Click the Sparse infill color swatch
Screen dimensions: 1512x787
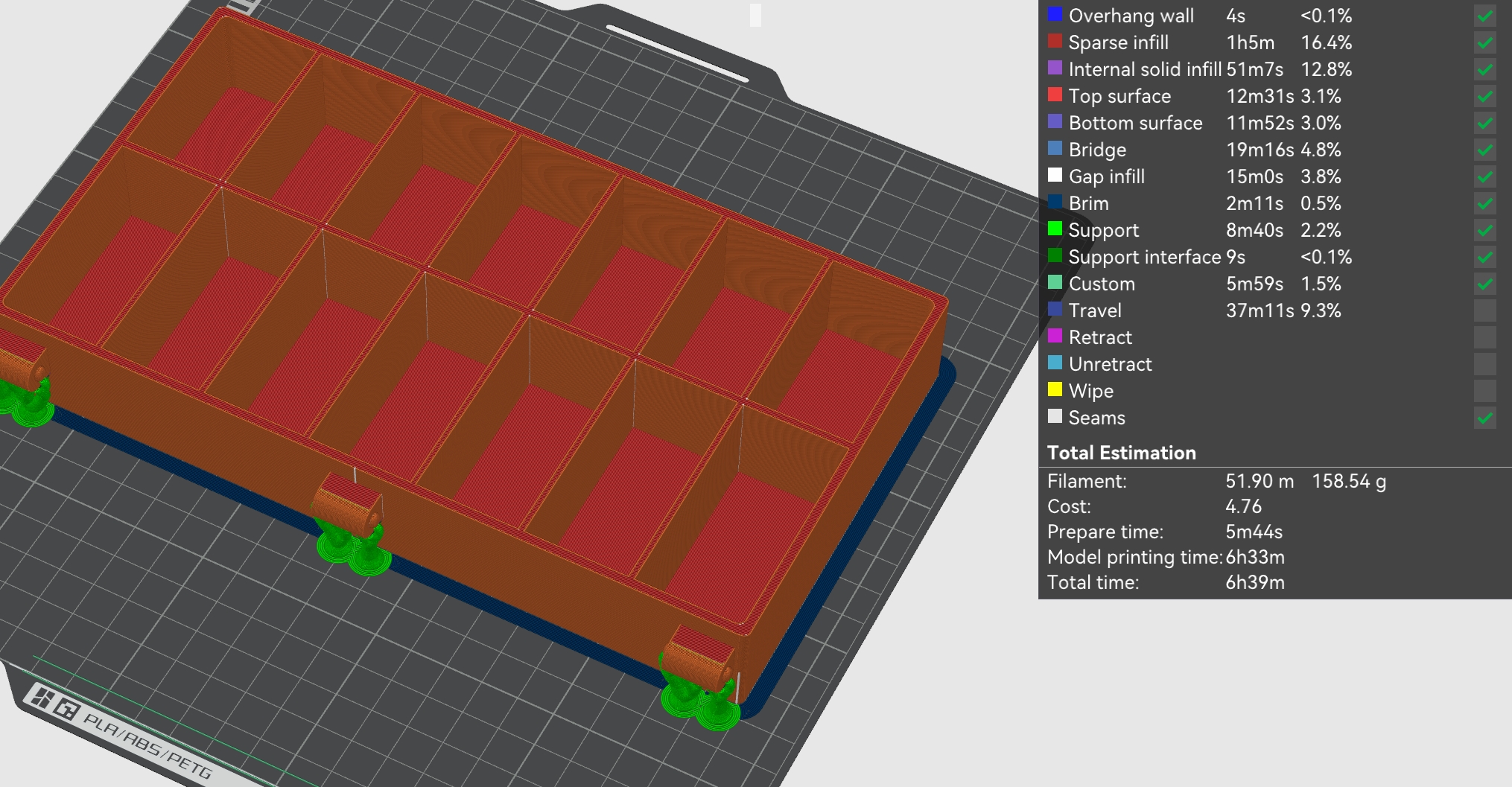click(1055, 42)
